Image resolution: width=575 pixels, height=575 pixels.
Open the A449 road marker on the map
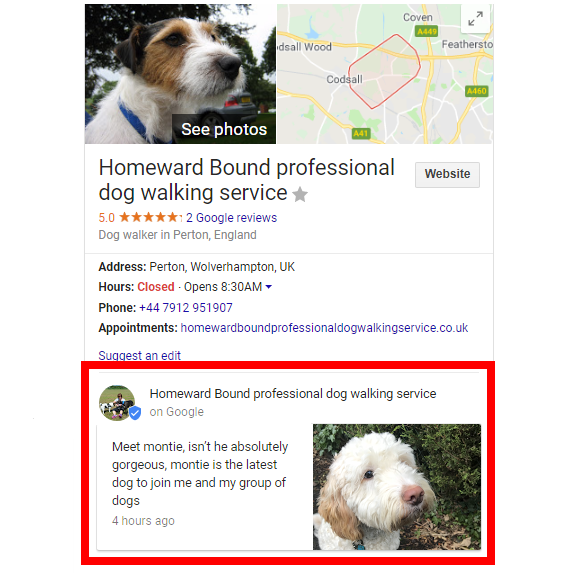tap(427, 32)
